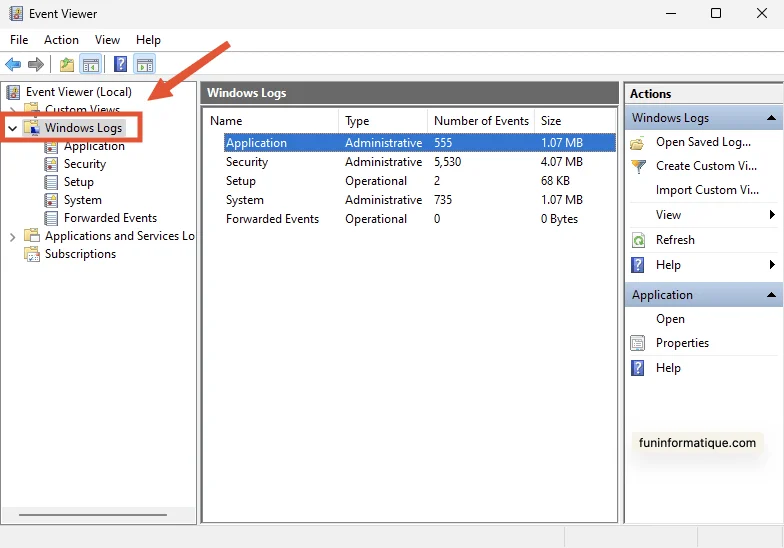784x548 pixels.
Task: Click the Security log icon in tree
Action: [x=51, y=164]
